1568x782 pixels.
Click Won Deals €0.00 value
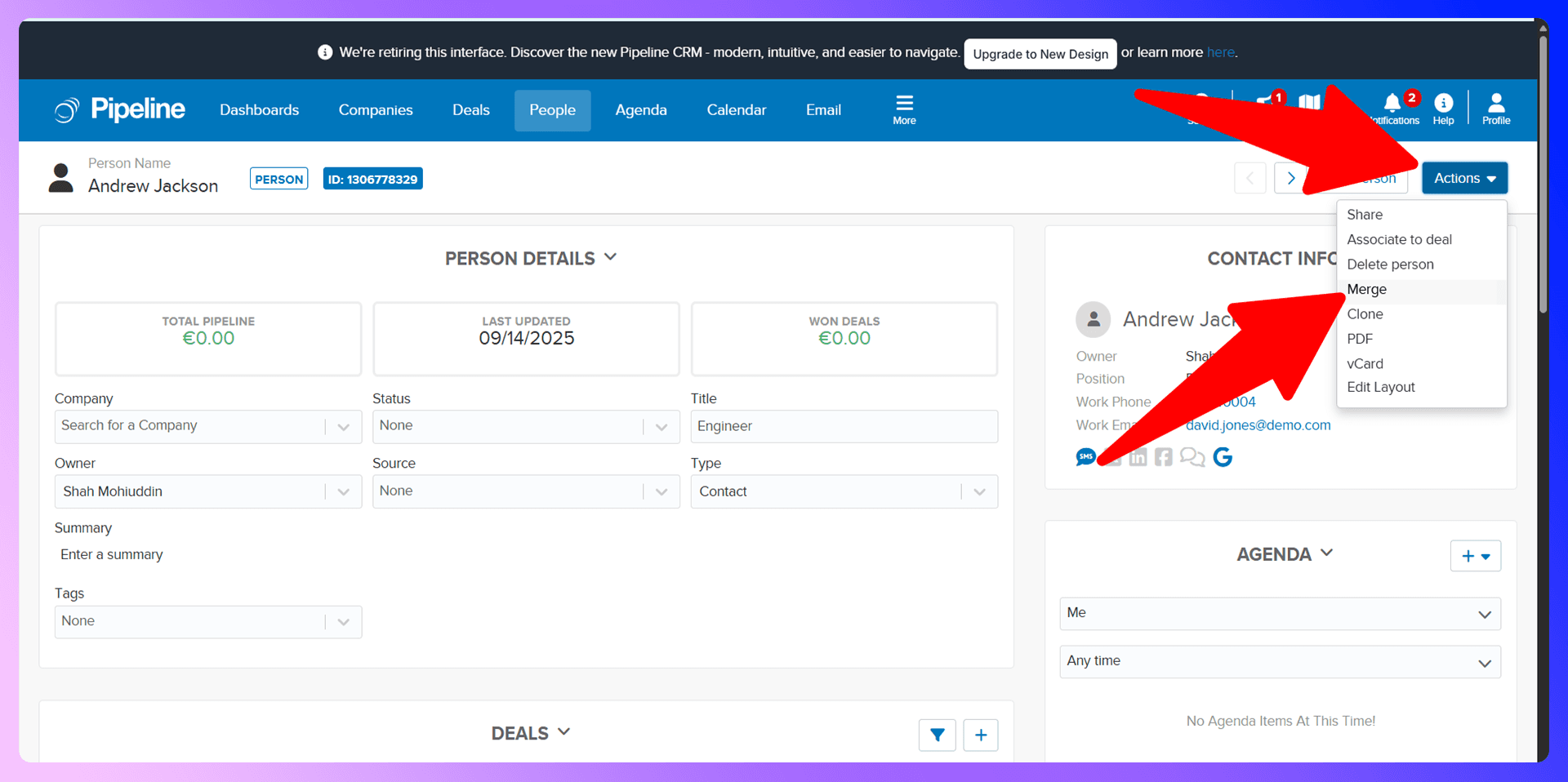click(x=844, y=339)
